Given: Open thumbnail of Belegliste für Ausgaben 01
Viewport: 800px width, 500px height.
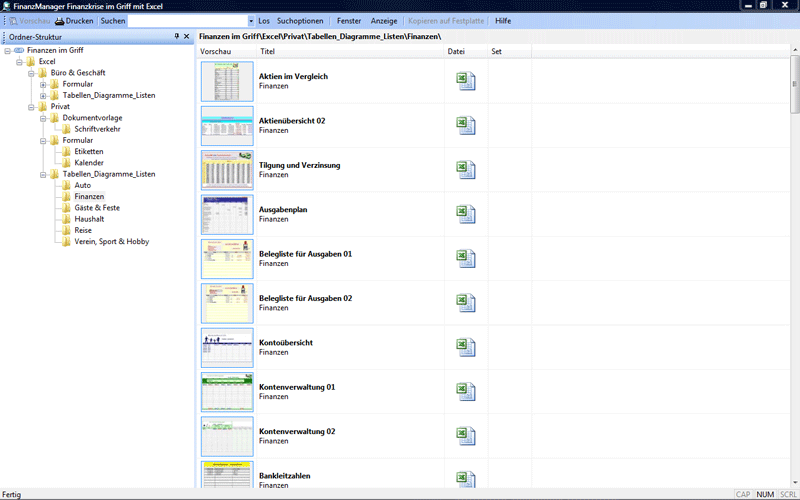Looking at the screenshot, I should click(227, 259).
